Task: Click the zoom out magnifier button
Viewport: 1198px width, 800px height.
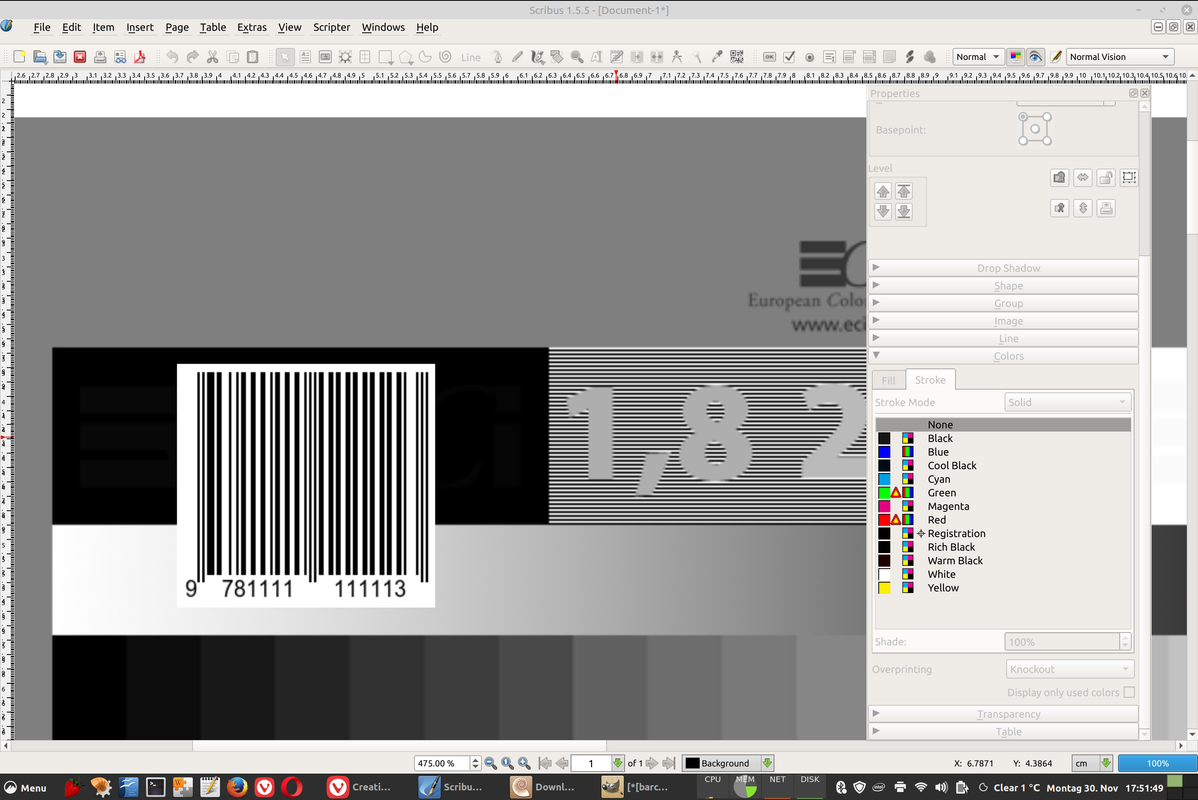Action: [491, 763]
